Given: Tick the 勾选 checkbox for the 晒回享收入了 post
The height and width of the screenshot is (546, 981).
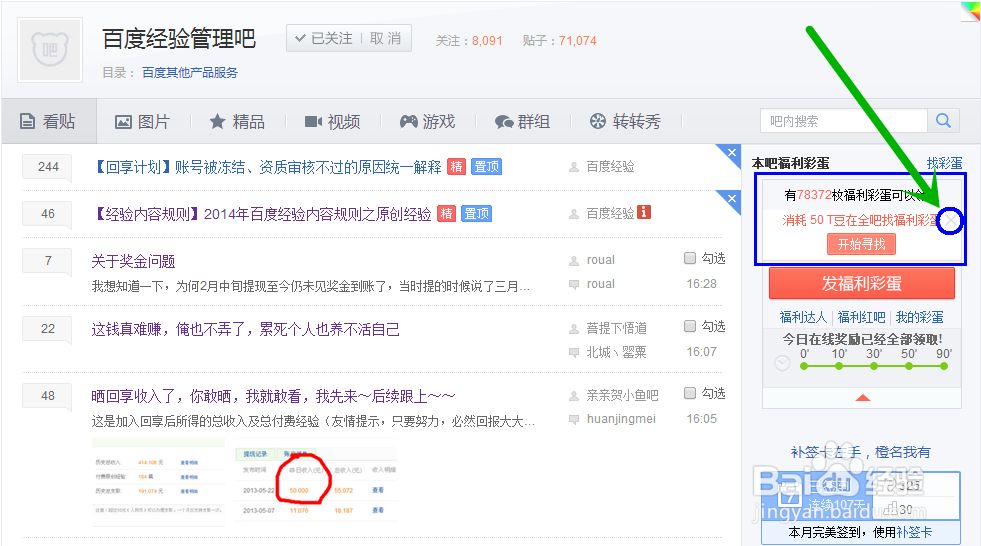Looking at the screenshot, I should pyautogui.click(x=690, y=393).
